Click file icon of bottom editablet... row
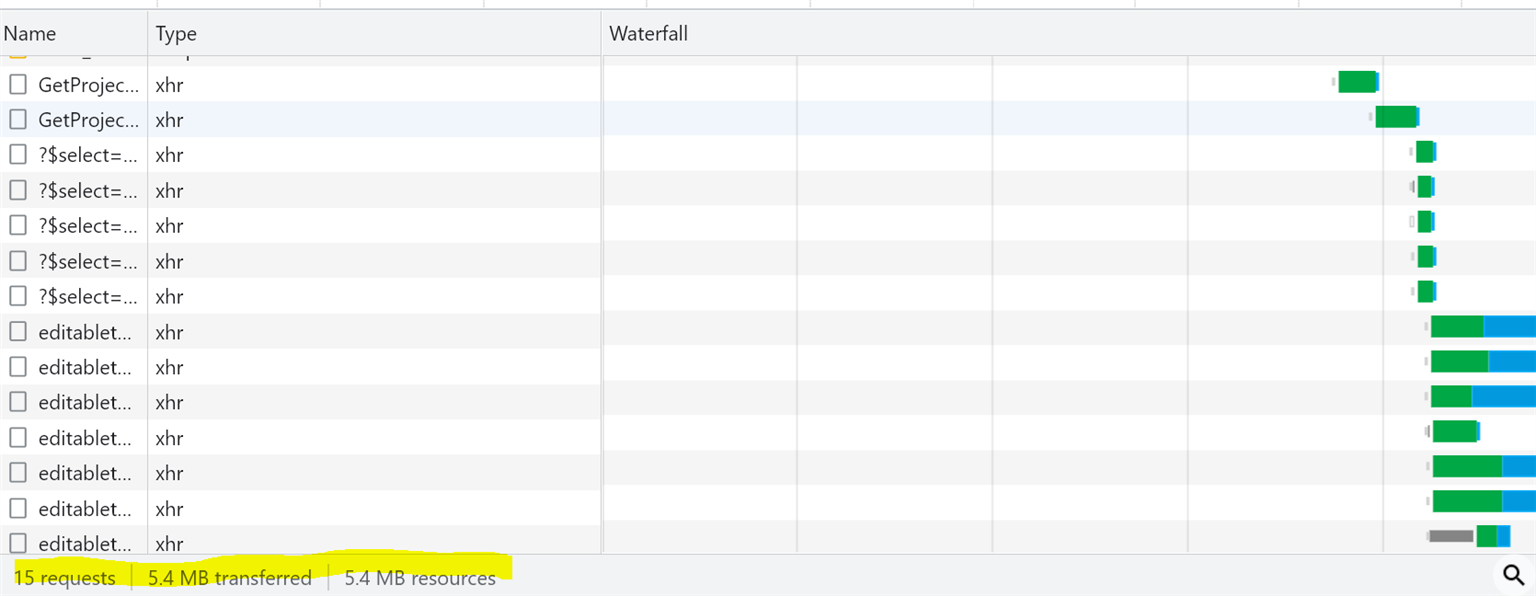This screenshot has height=596, width=1536. tap(18, 543)
